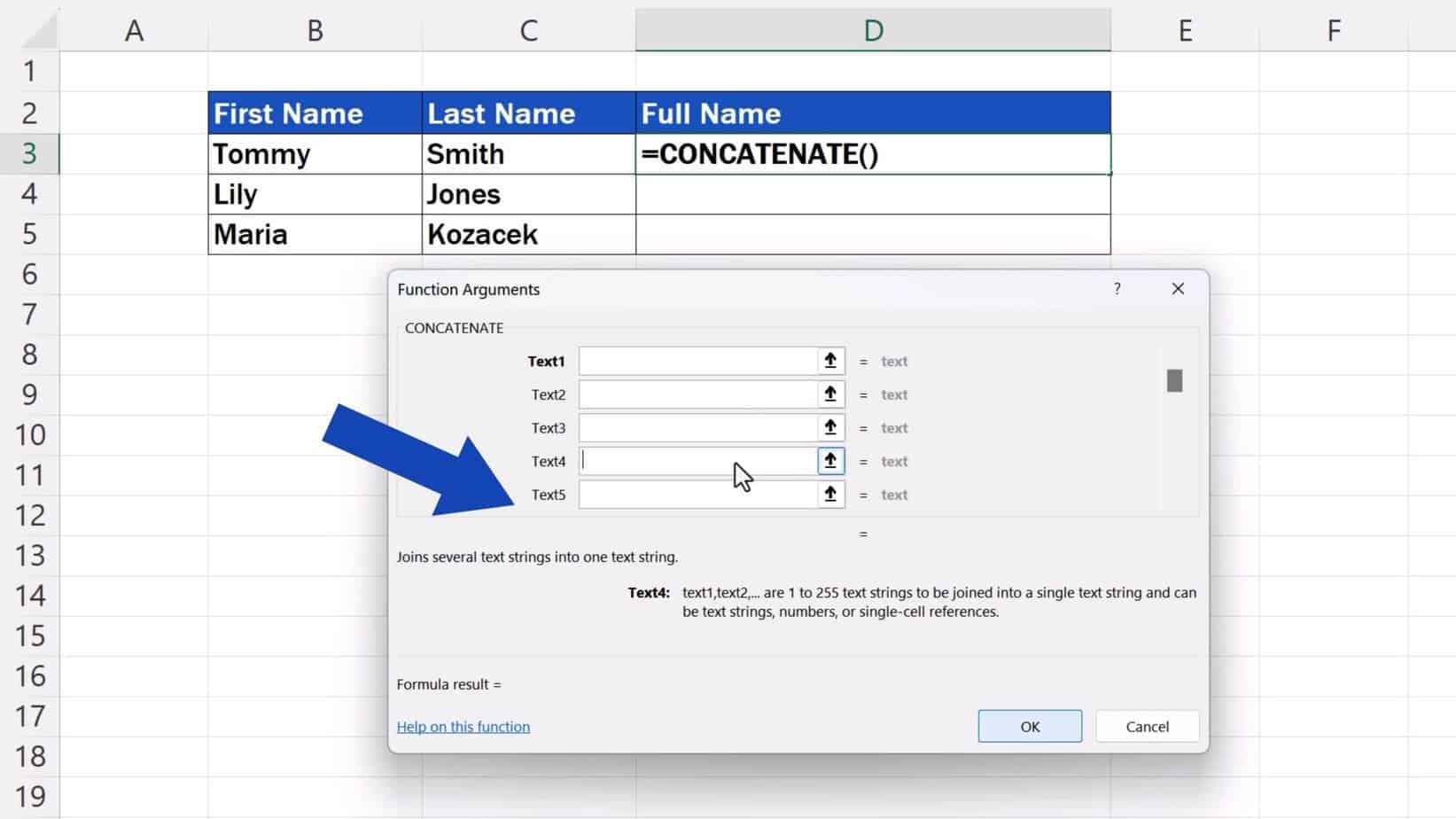
Task: Select the entire column D header
Action: [873, 29]
